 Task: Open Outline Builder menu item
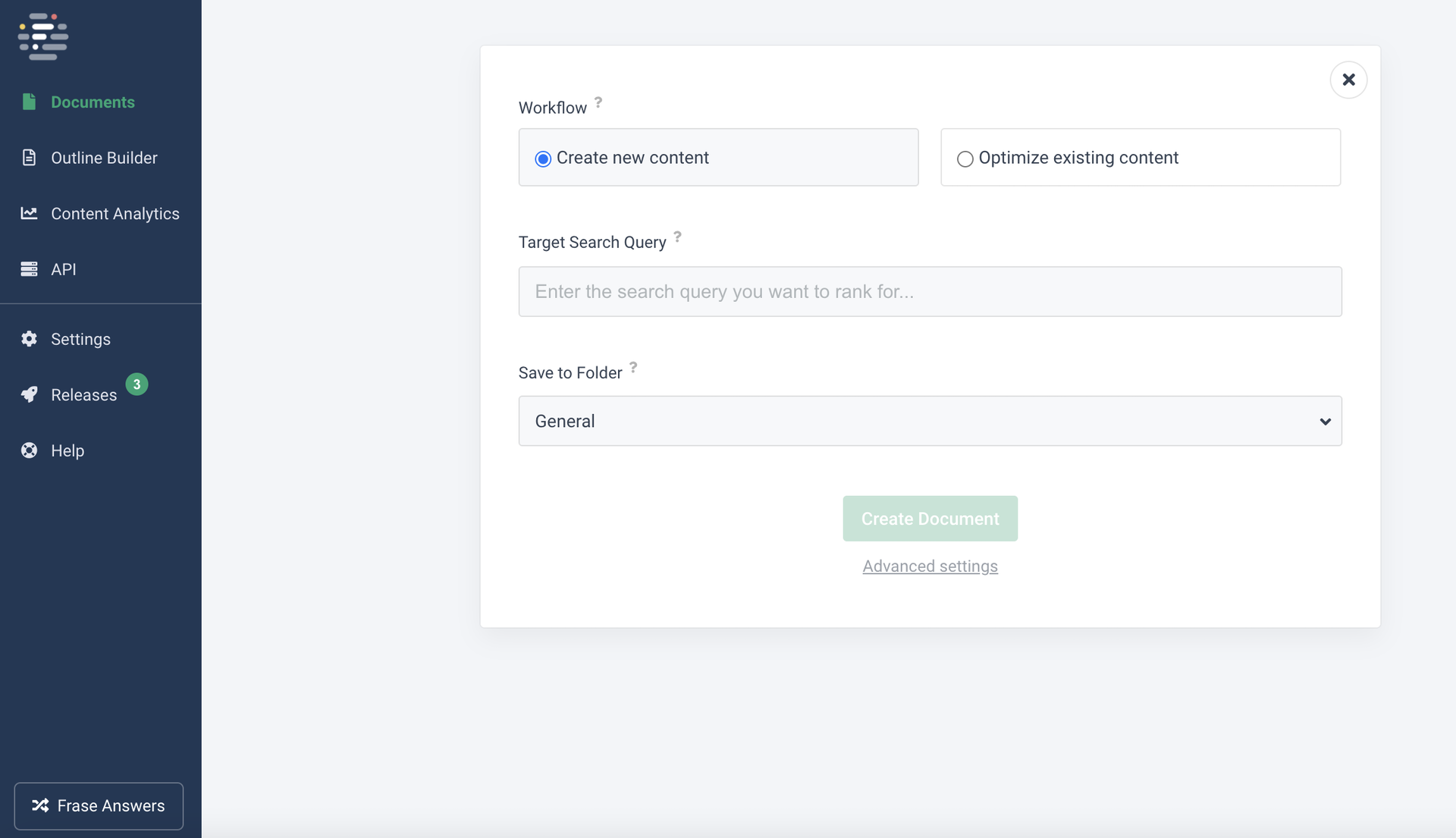104,158
